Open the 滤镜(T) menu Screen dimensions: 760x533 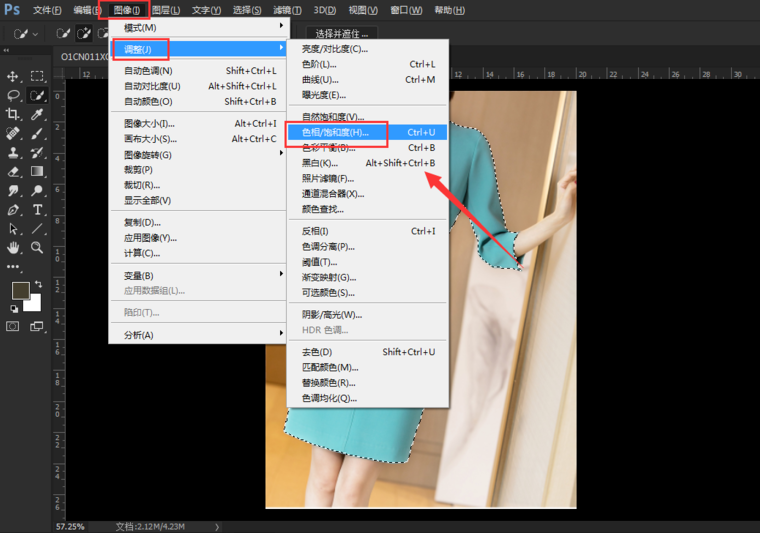pyautogui.click(x=287, y=10)
